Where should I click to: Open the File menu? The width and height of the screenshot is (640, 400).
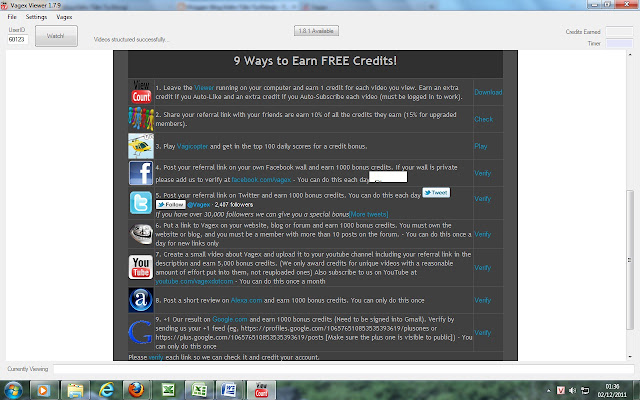coord(12,17)
